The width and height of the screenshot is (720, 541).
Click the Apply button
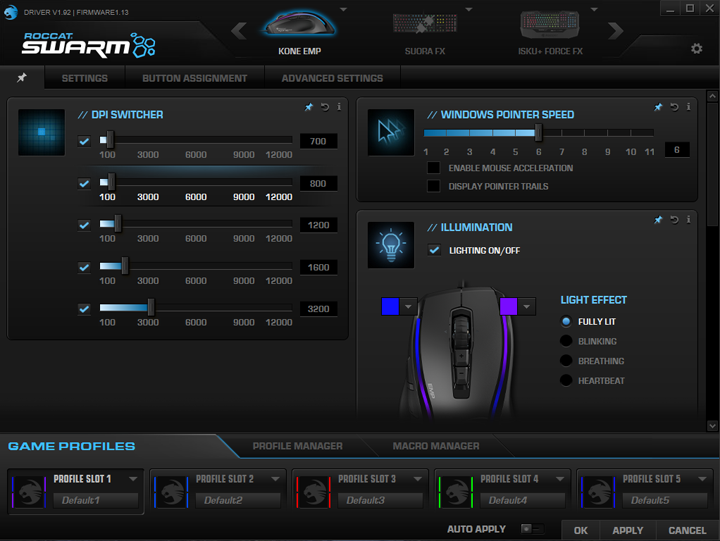pos(627,530)
